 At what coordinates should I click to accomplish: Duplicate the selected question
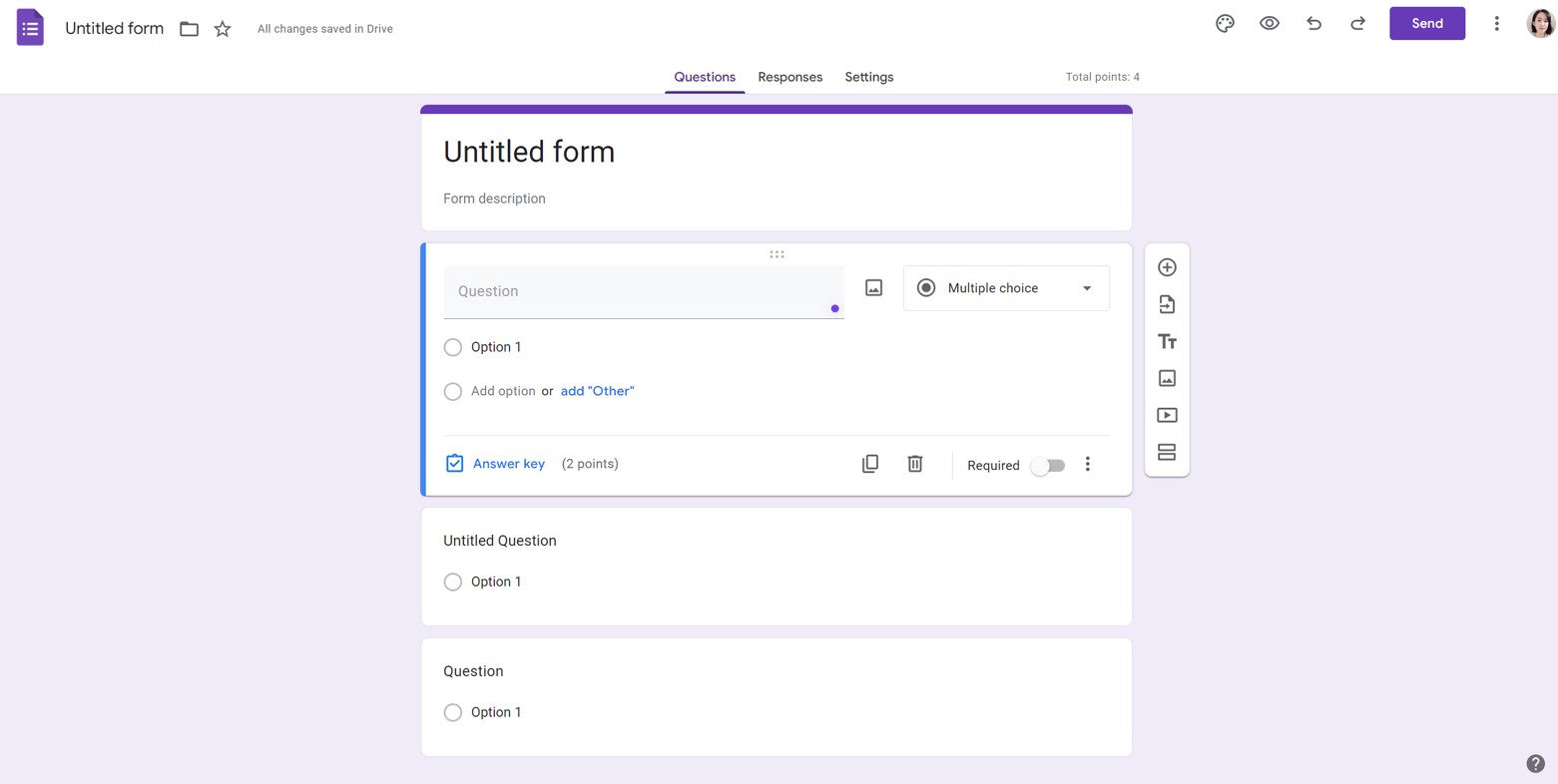[870, 464]
